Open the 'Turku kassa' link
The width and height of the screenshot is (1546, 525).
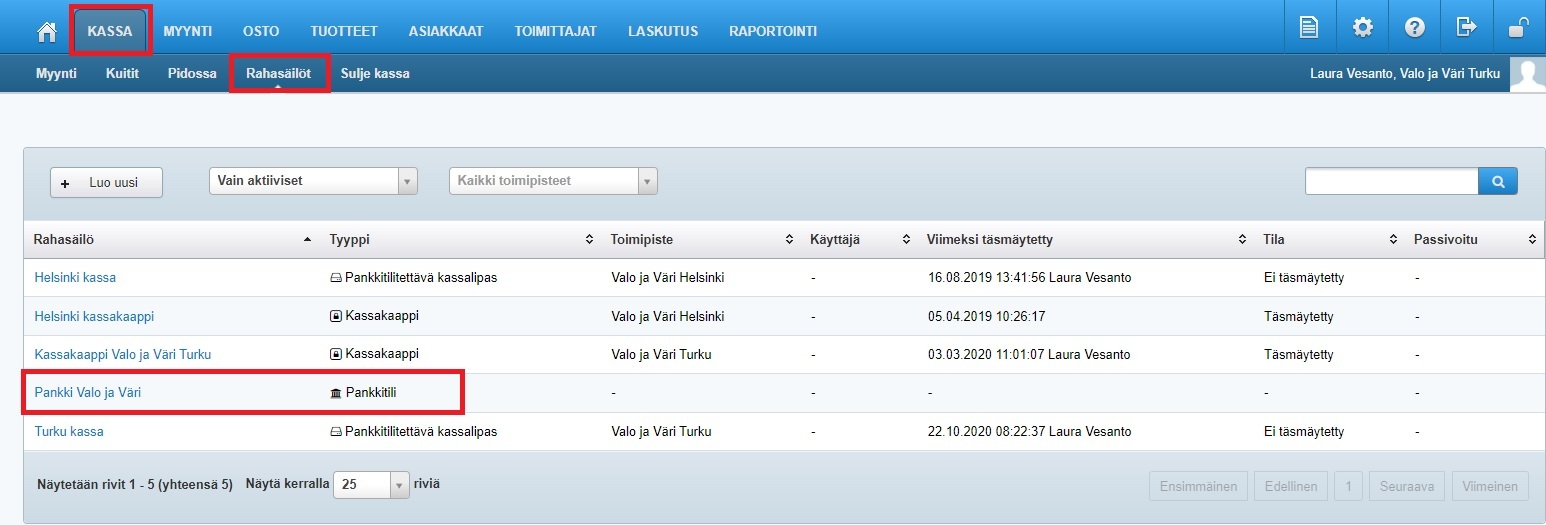point(69,432)
